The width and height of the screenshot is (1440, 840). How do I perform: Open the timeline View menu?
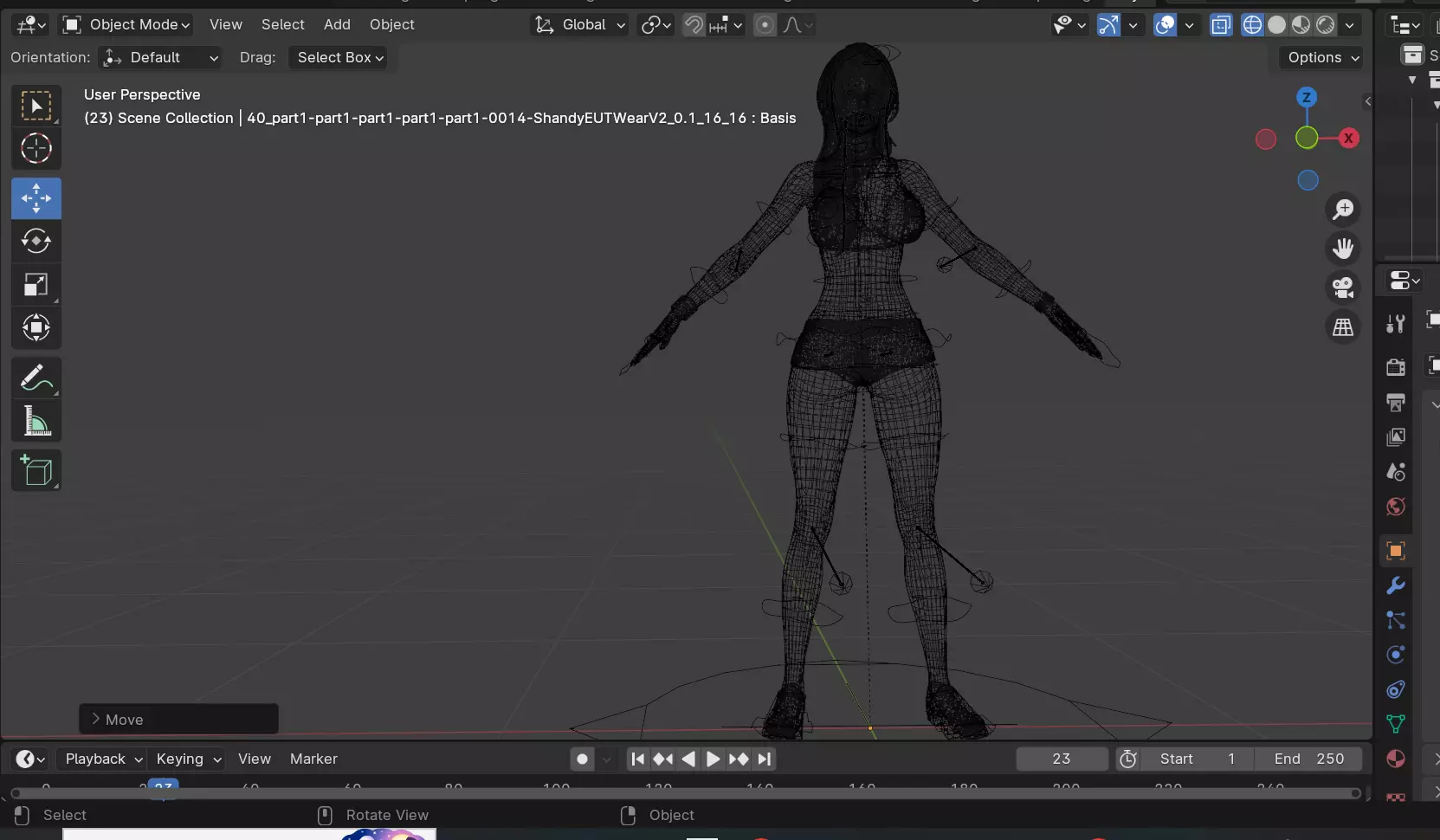255,759
